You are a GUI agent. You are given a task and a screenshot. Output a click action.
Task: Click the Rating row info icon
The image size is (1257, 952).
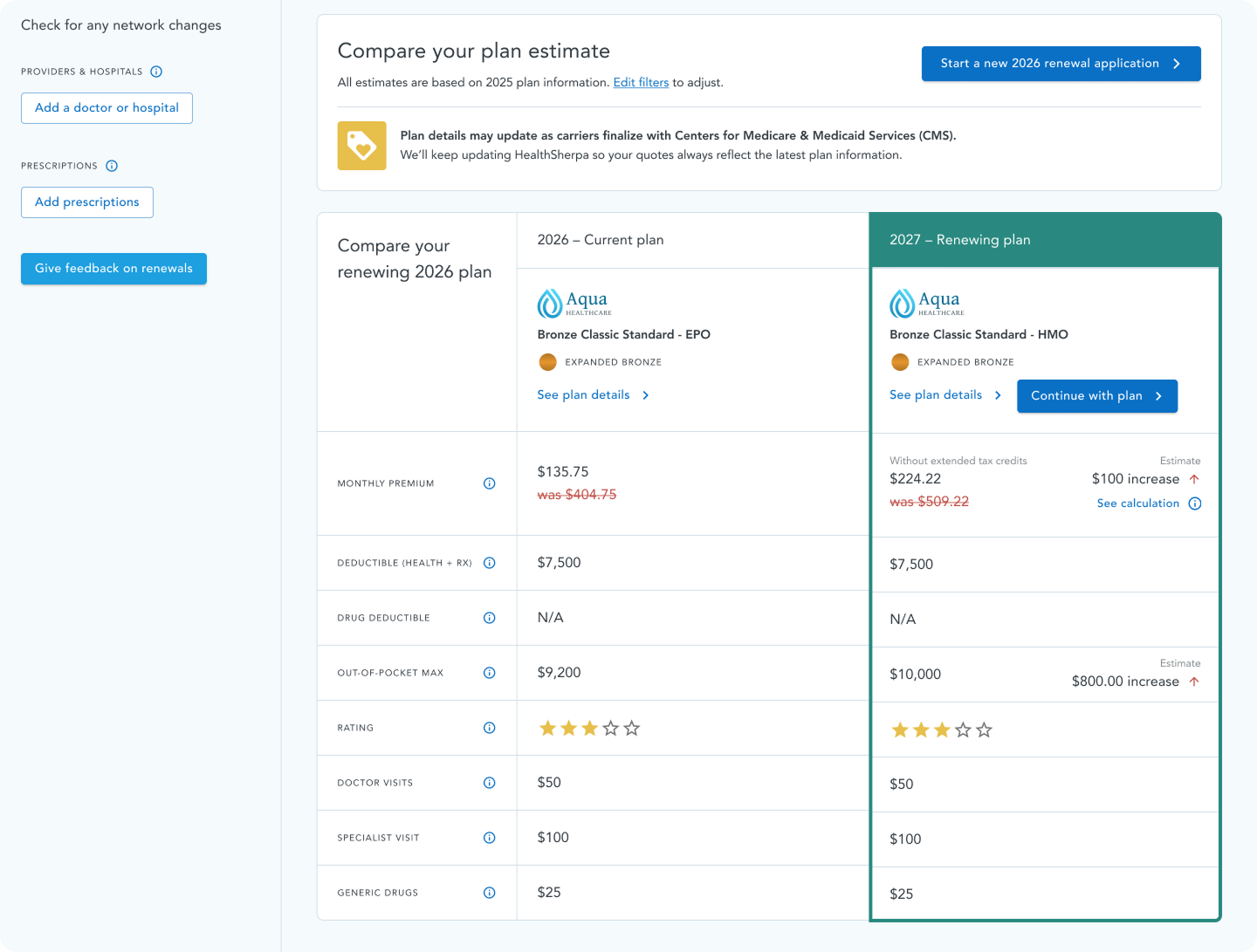(490, 728)
